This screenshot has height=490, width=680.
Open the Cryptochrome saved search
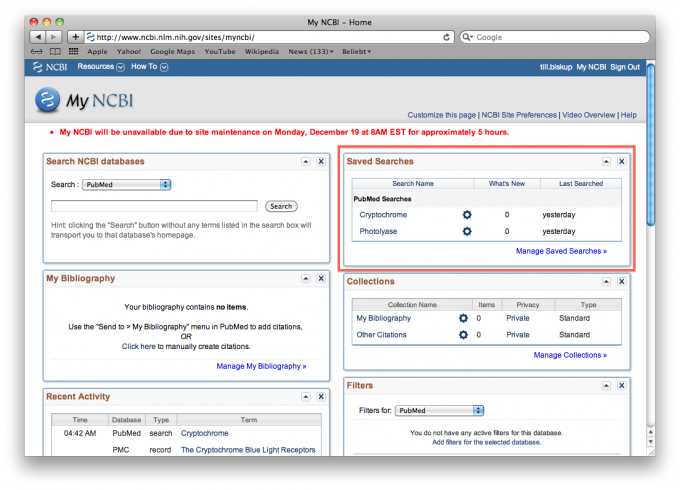(x=383, y=215)
